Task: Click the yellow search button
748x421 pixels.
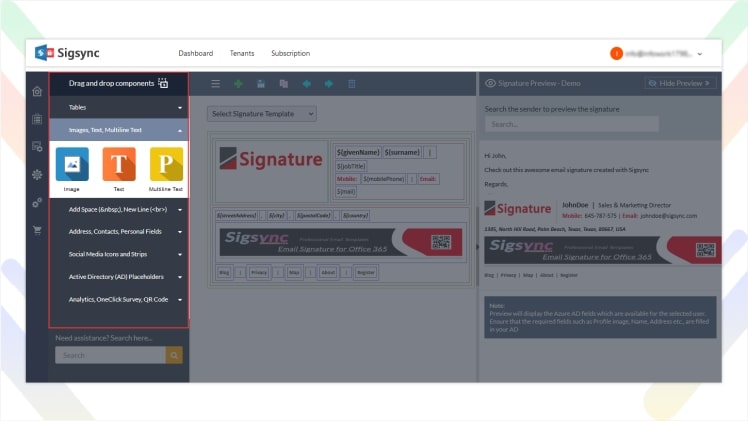Action: (174, 355)
